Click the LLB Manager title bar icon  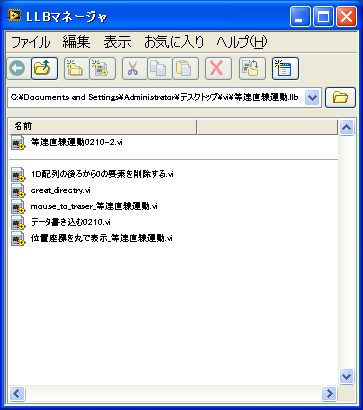(x=14, y=17)
